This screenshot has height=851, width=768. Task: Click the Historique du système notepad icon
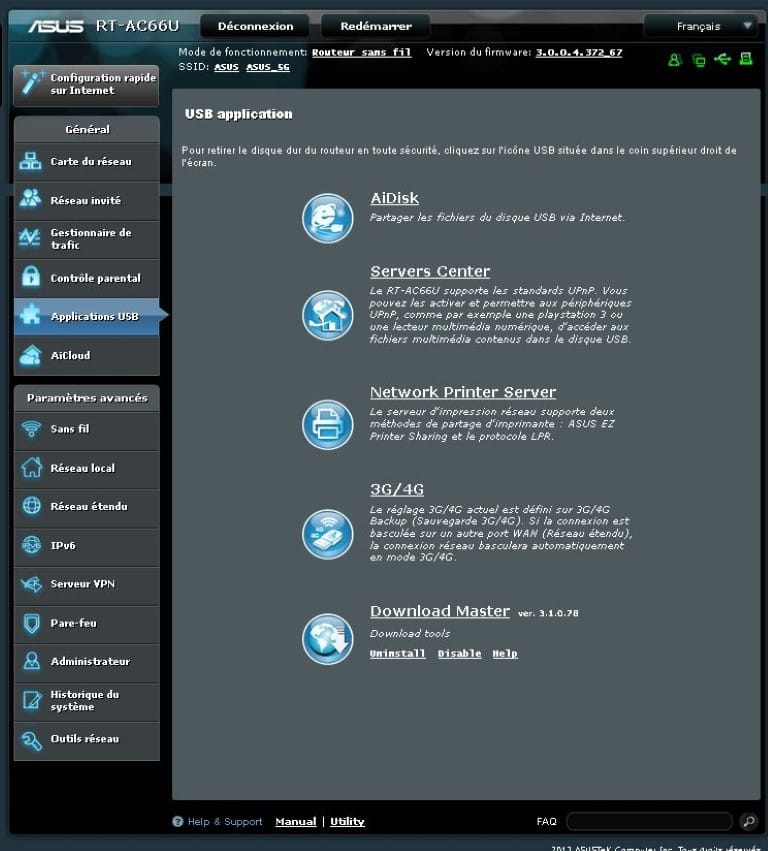pos(31,700)
